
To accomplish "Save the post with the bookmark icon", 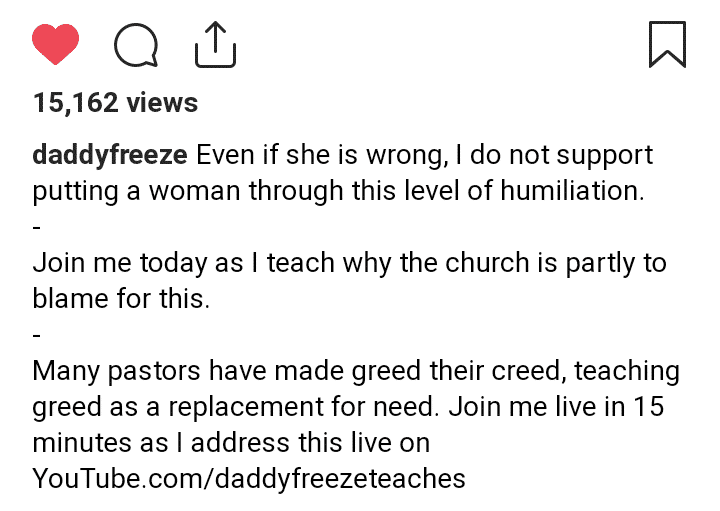I will tap(667, 44).
